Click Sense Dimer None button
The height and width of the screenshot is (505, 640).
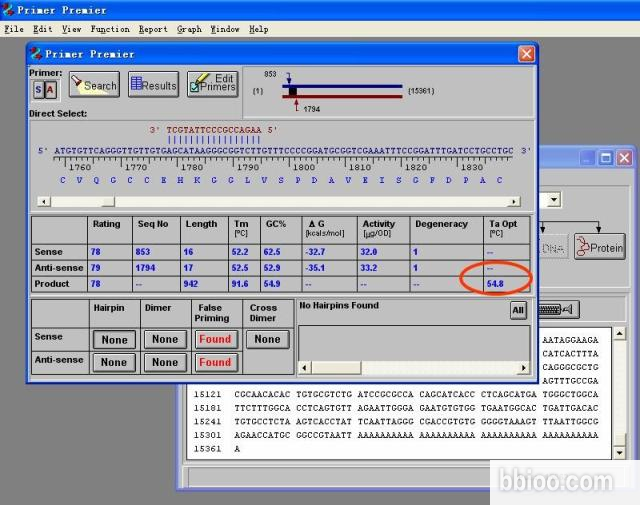pyautogui.click(x=165, y=339)
